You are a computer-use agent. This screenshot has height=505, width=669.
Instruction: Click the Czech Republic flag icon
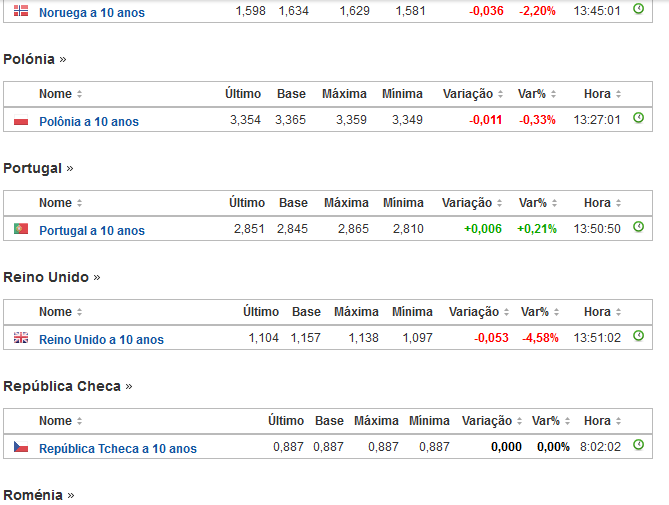20,447
